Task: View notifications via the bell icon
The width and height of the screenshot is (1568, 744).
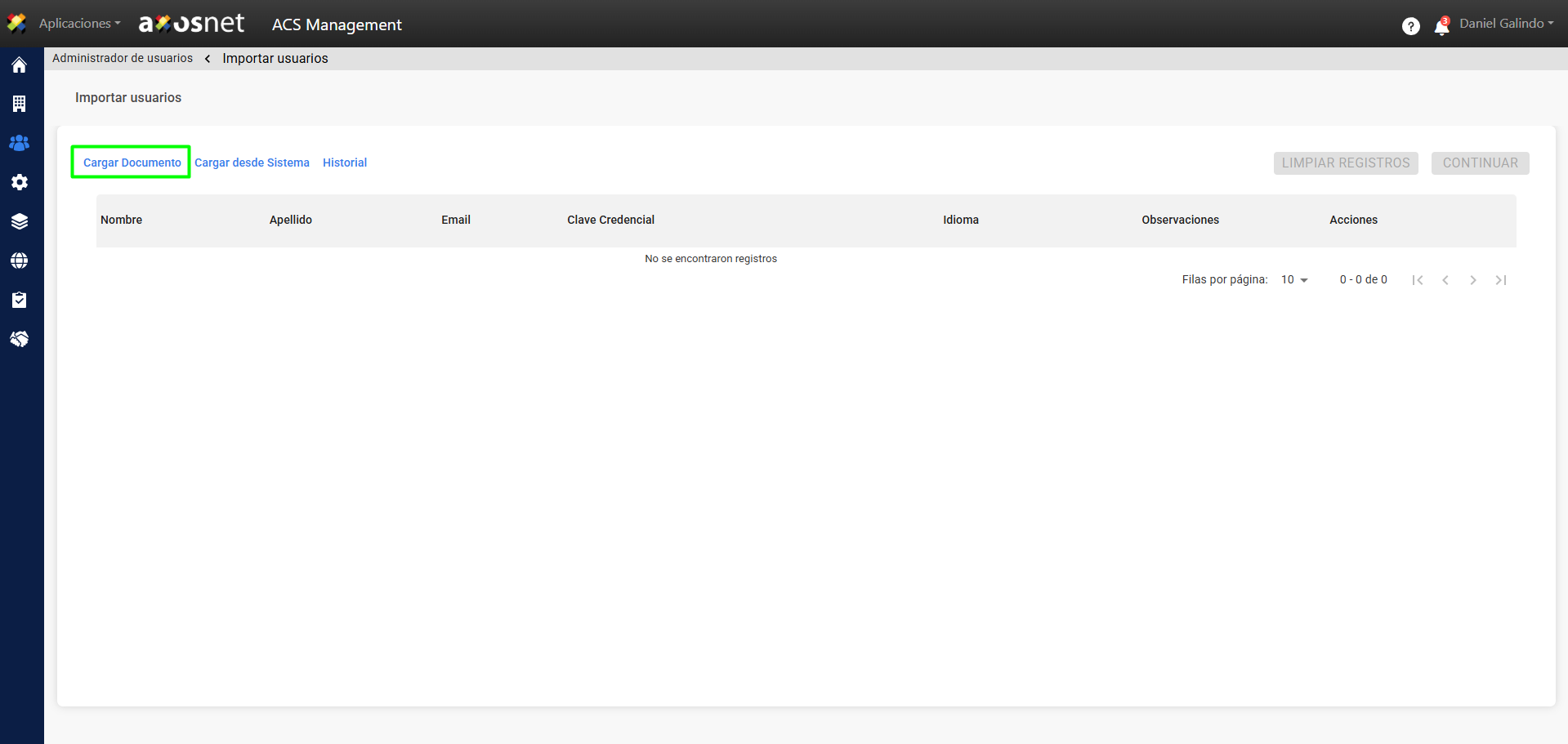Action: (1441, 27)
